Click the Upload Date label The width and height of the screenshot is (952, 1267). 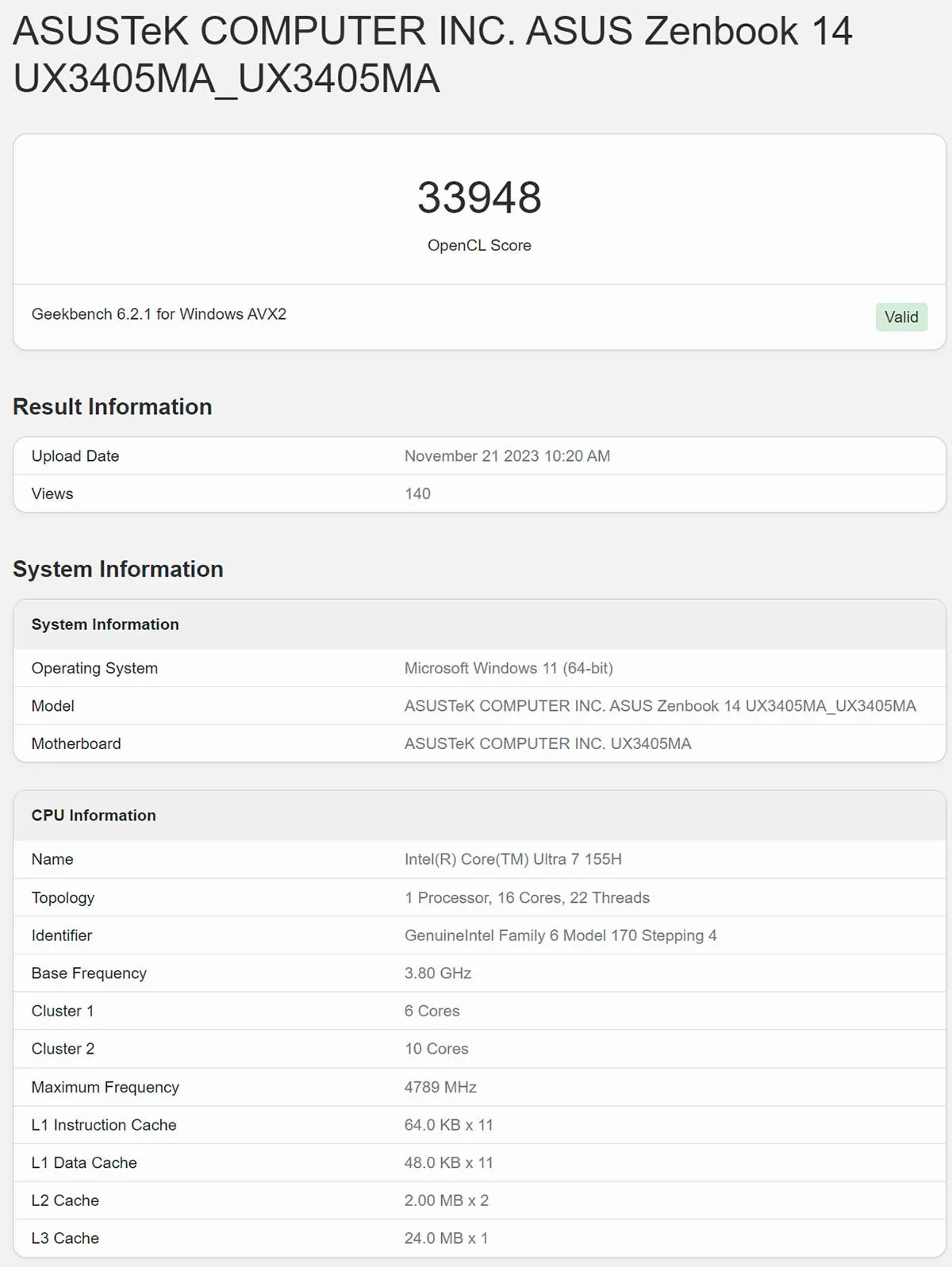click(x=75, y=456)
